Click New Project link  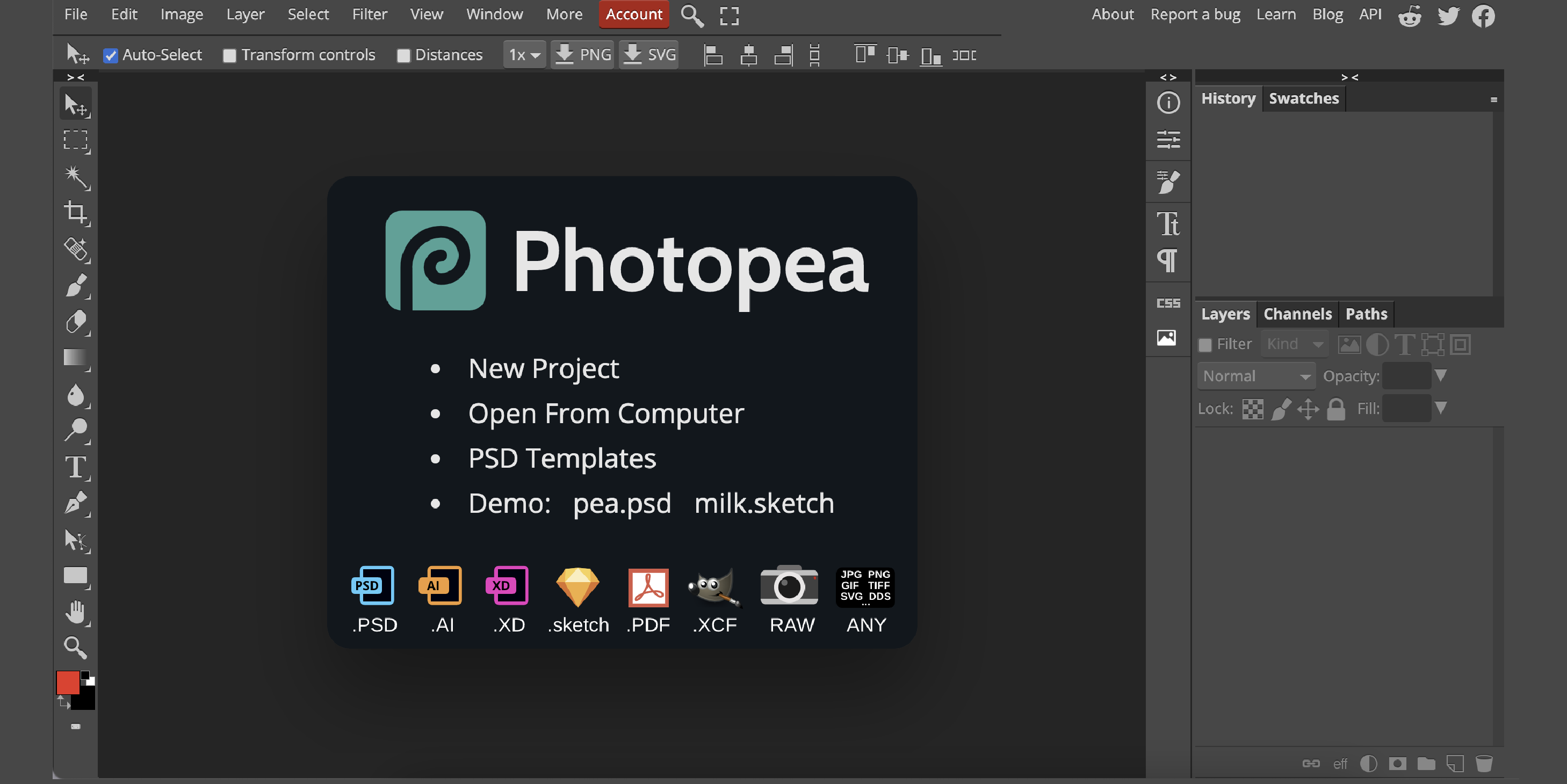point(543,368)
